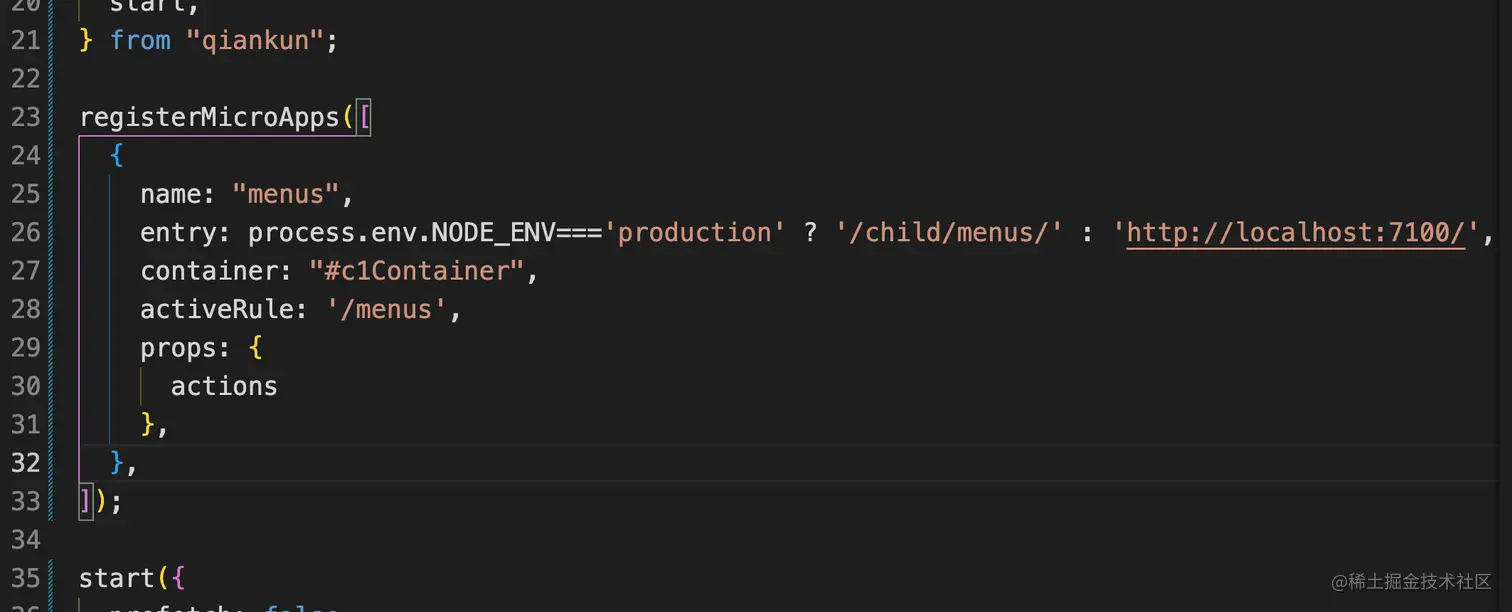This screenshot has height=612, width=1512.
Task: Click the 稀土掘金技术社区 watermark text
Action: pyautogui.click(x=1420, y=582)
